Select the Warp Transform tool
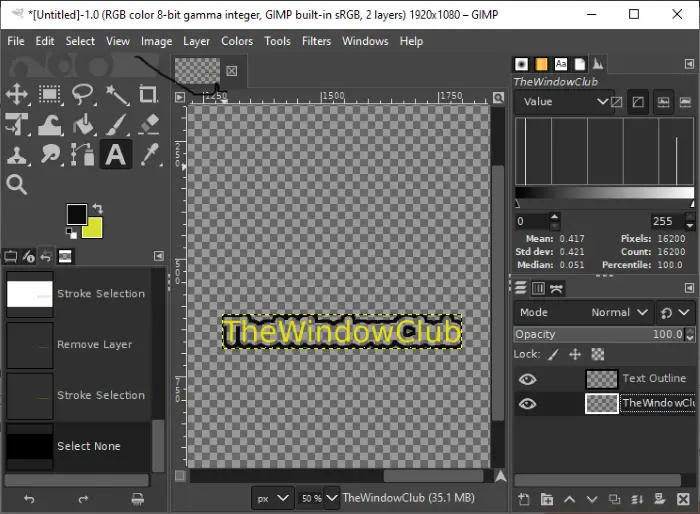This screenshot has width=700, height=514. coord(50,124)
